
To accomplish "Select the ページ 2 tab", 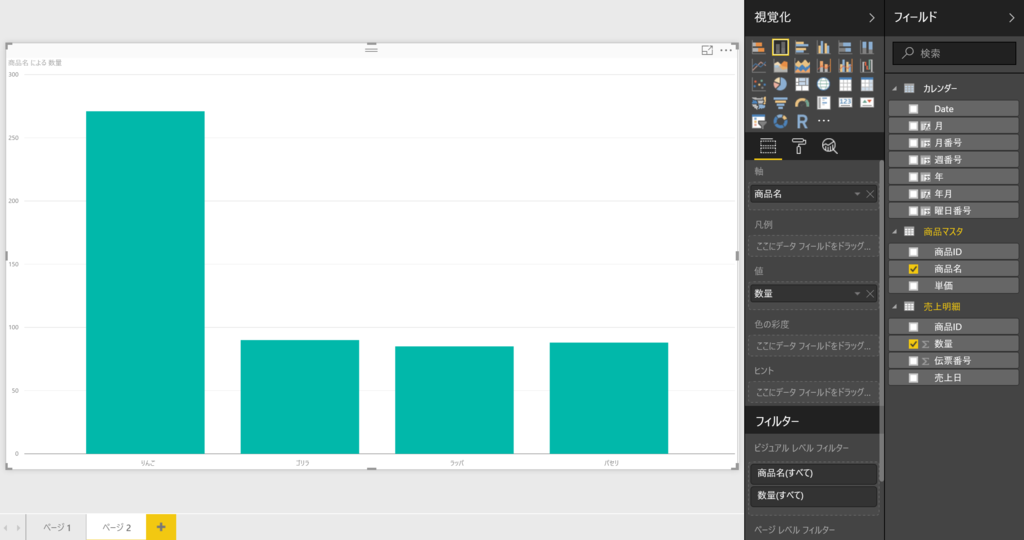I will coord(116,527).
